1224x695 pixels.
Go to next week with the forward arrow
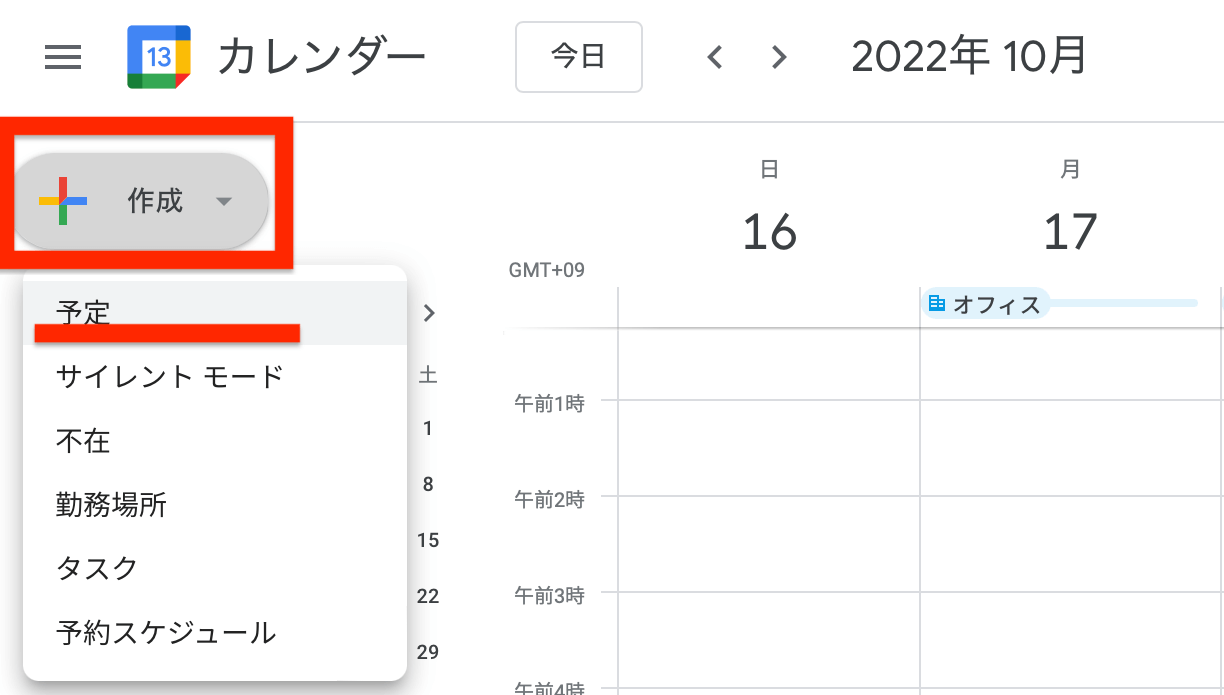coord(778,57)
